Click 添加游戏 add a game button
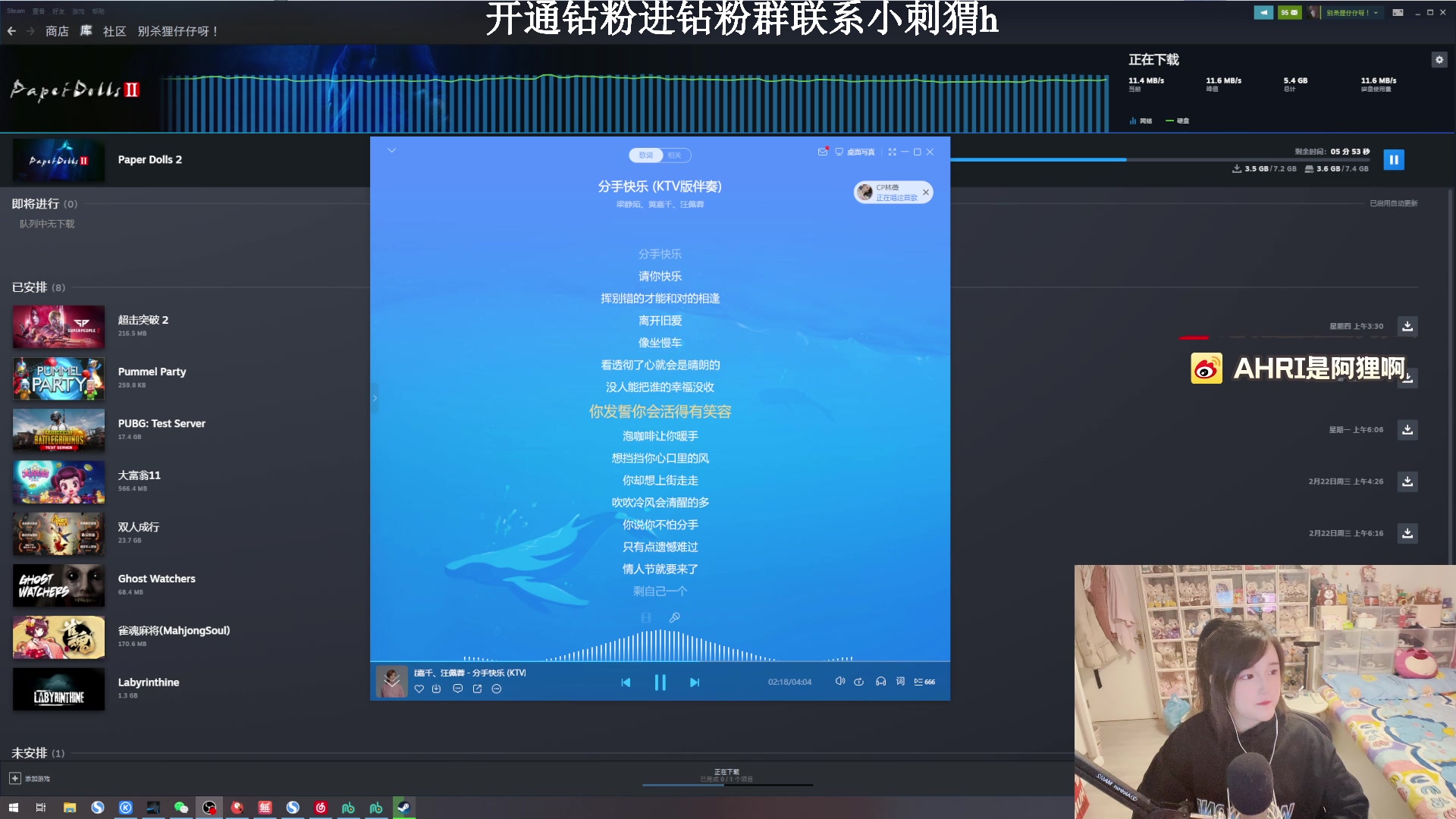This screenshot has width=1456, height=819. click(30, 779)
